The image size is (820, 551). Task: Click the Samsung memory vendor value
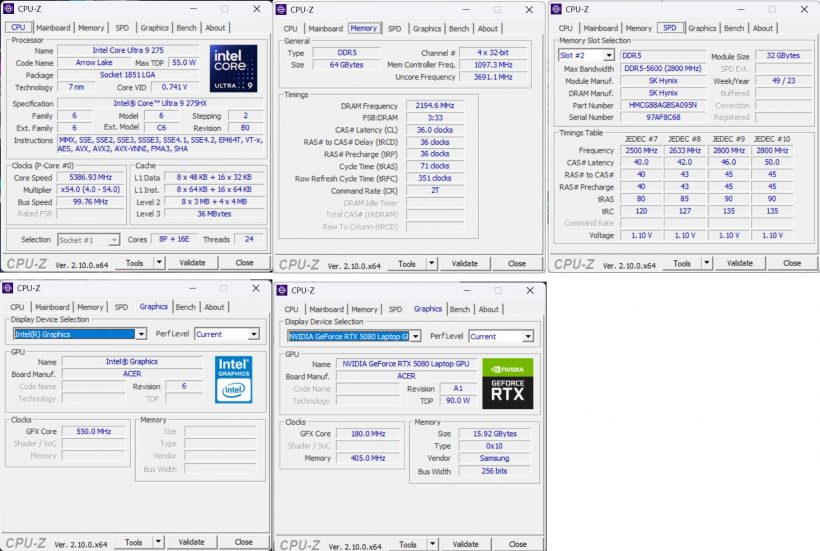(x=495, y=458)
